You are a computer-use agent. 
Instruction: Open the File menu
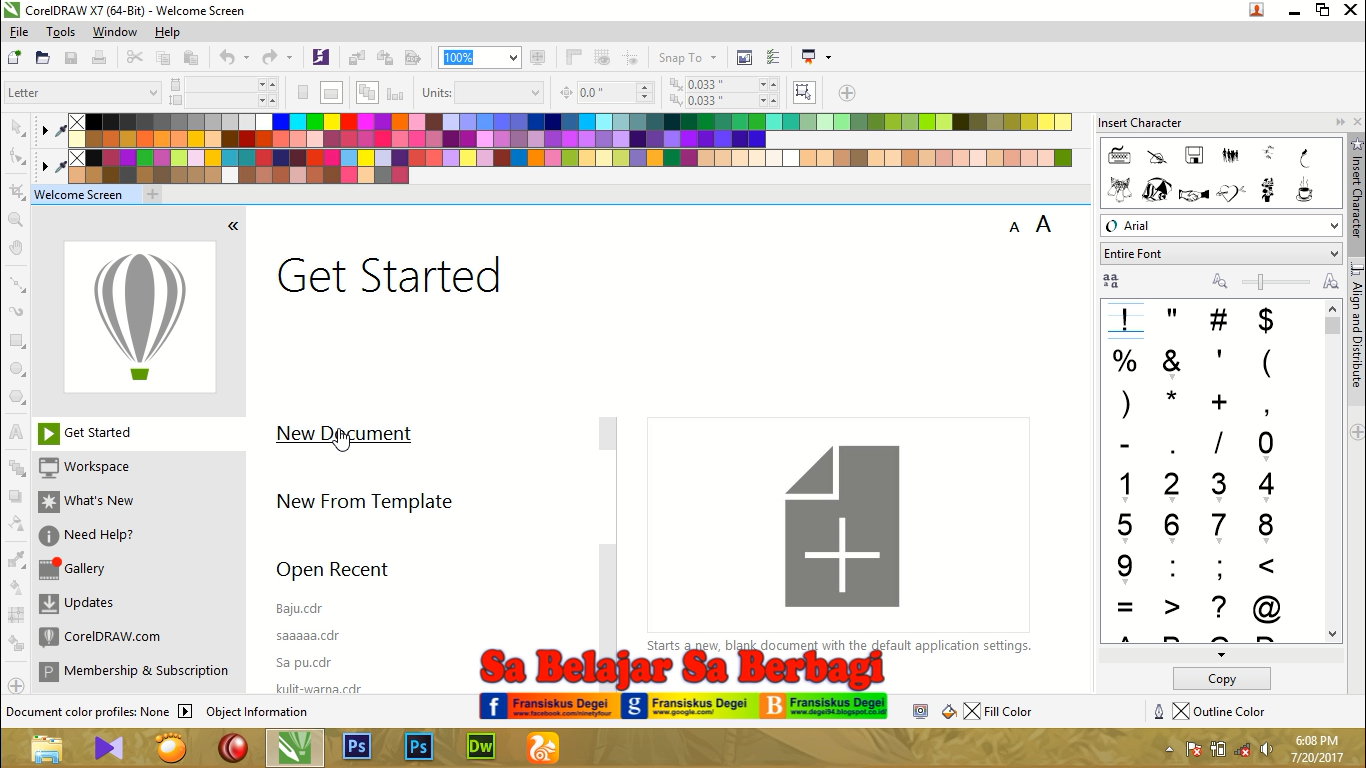19,32
